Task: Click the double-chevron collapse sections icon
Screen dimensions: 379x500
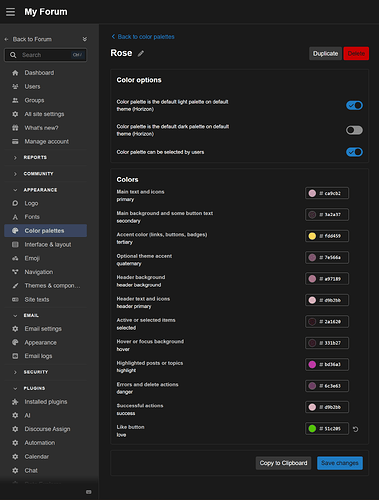Action: pyautogui.click(x=85, y=39)
